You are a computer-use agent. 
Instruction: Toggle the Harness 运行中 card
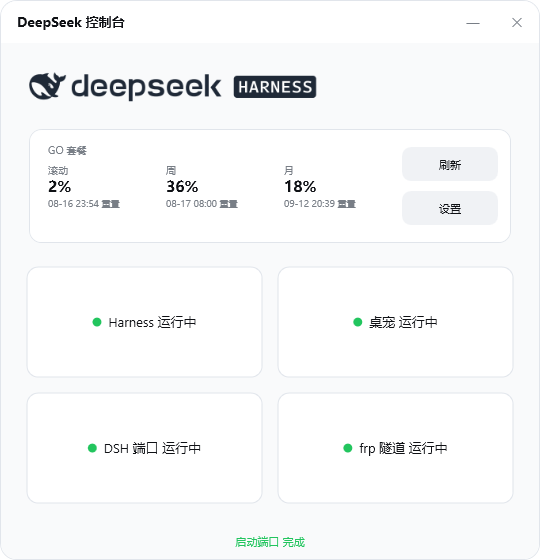point(145,322)
